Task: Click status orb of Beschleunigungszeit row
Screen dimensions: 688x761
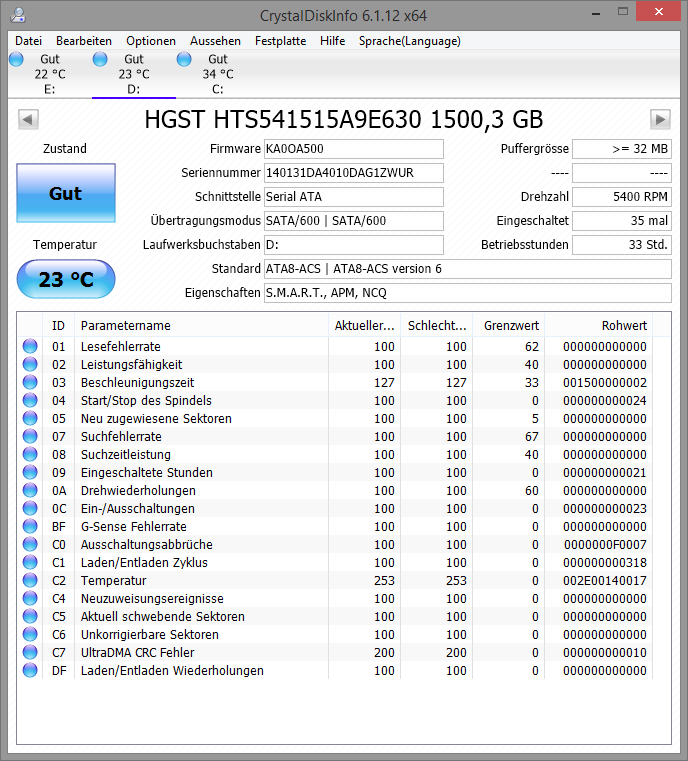Action: click(x=30, y=382)
